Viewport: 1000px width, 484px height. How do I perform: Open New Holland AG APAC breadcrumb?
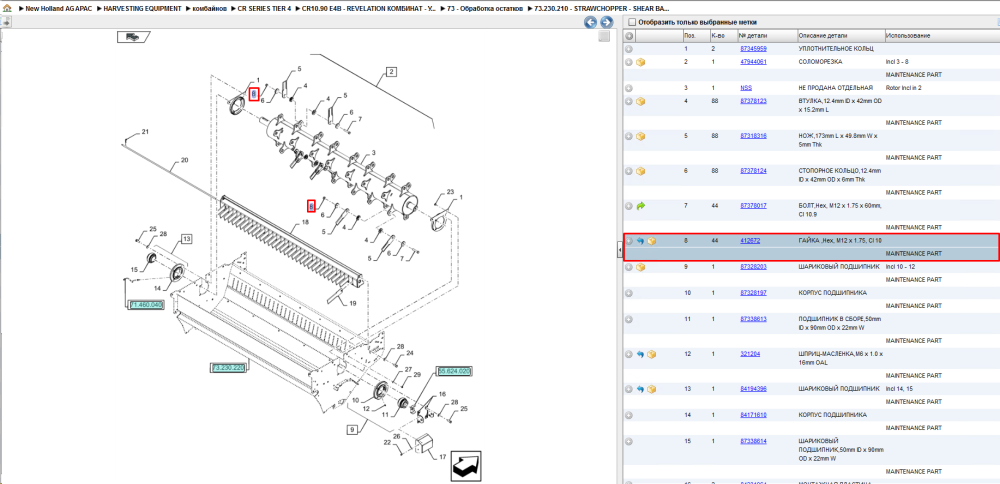tap(61, 9)
